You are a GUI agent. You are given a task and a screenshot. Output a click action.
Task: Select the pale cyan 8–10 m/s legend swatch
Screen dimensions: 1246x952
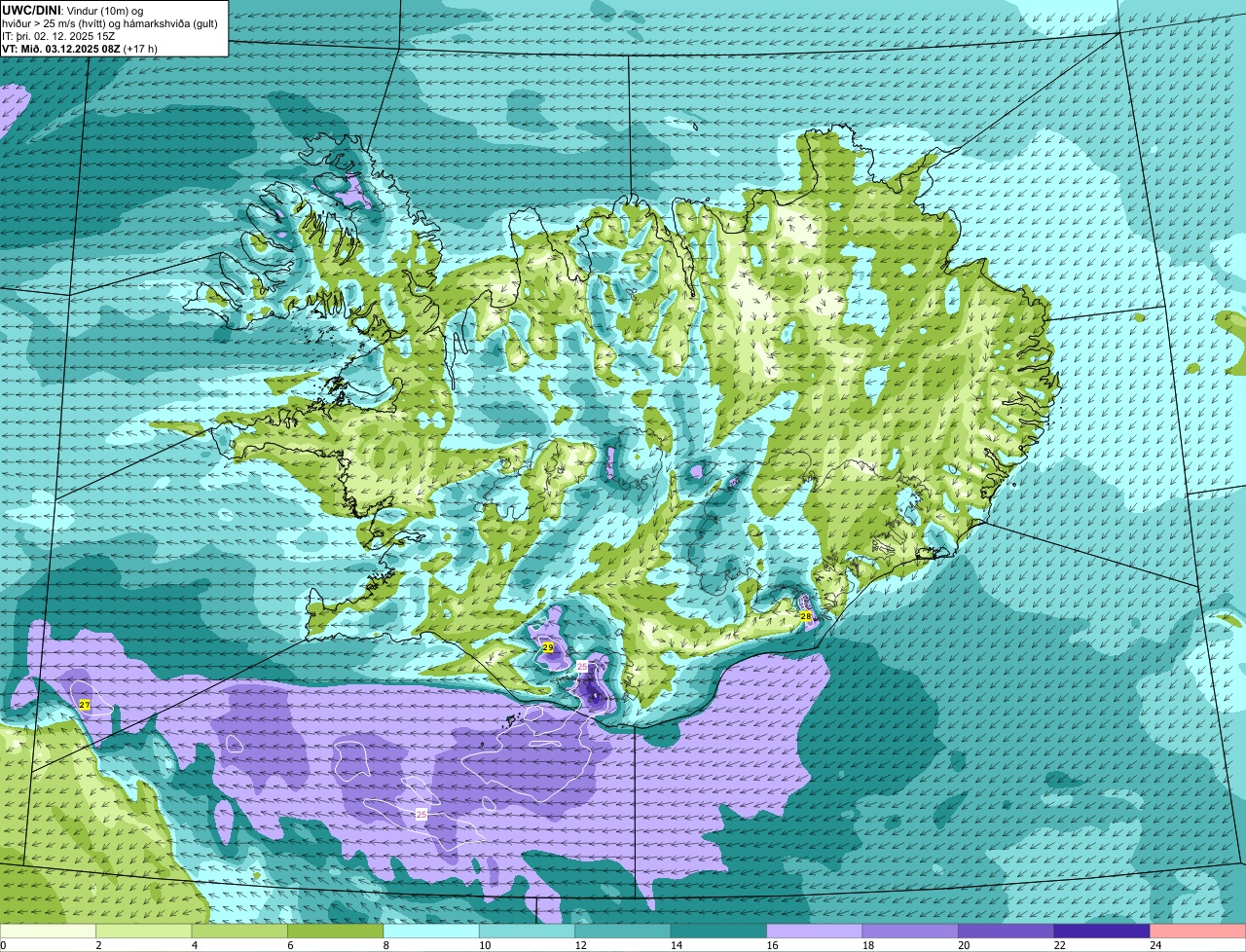(431, 932)
